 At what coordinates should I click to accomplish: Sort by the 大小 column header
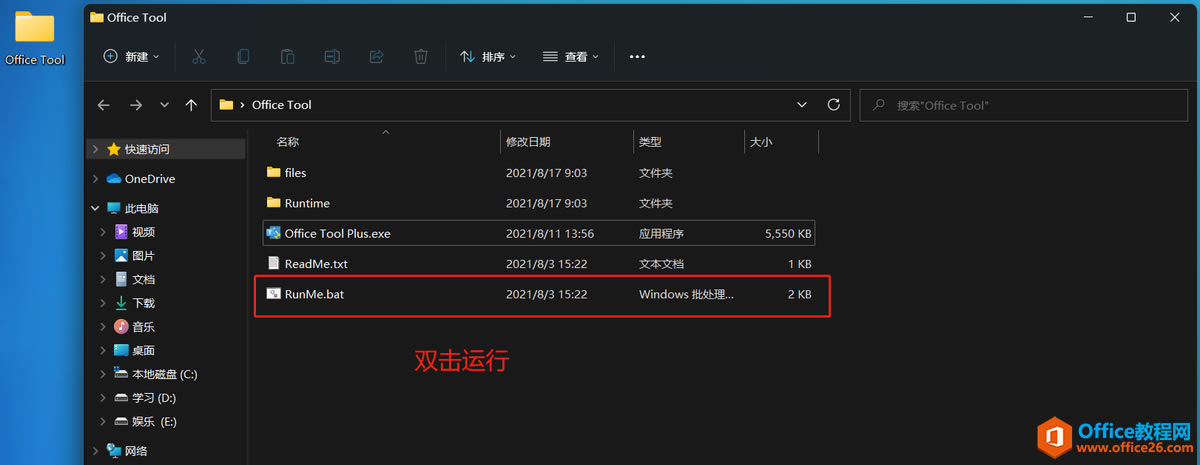[x=760, y=142]
